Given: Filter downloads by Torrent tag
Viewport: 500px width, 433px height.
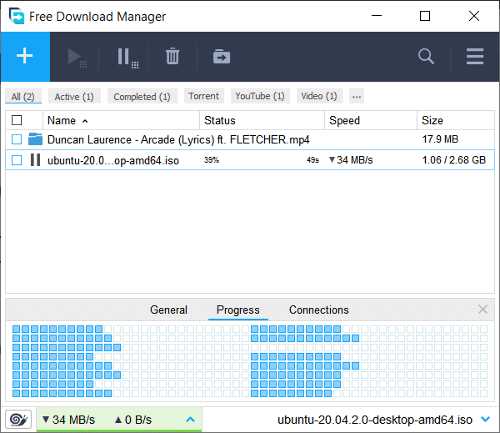Looking at the screenshot, I should (204, 96).
